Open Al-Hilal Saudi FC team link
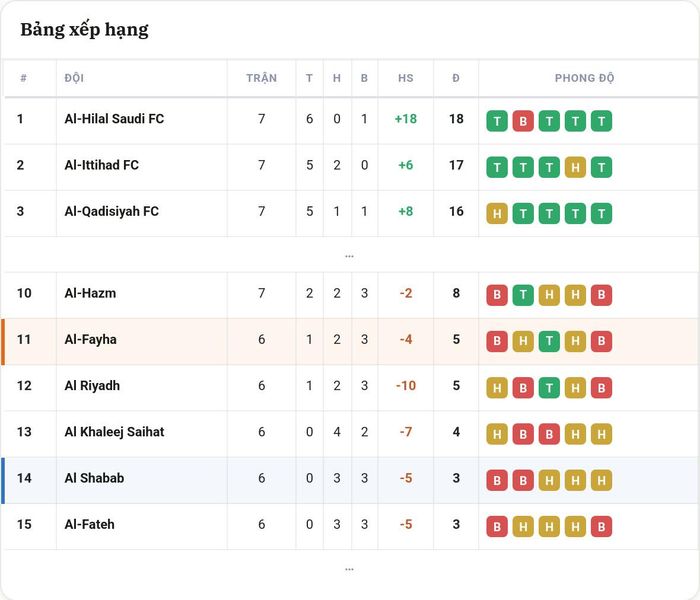 (x=114, y=119)
